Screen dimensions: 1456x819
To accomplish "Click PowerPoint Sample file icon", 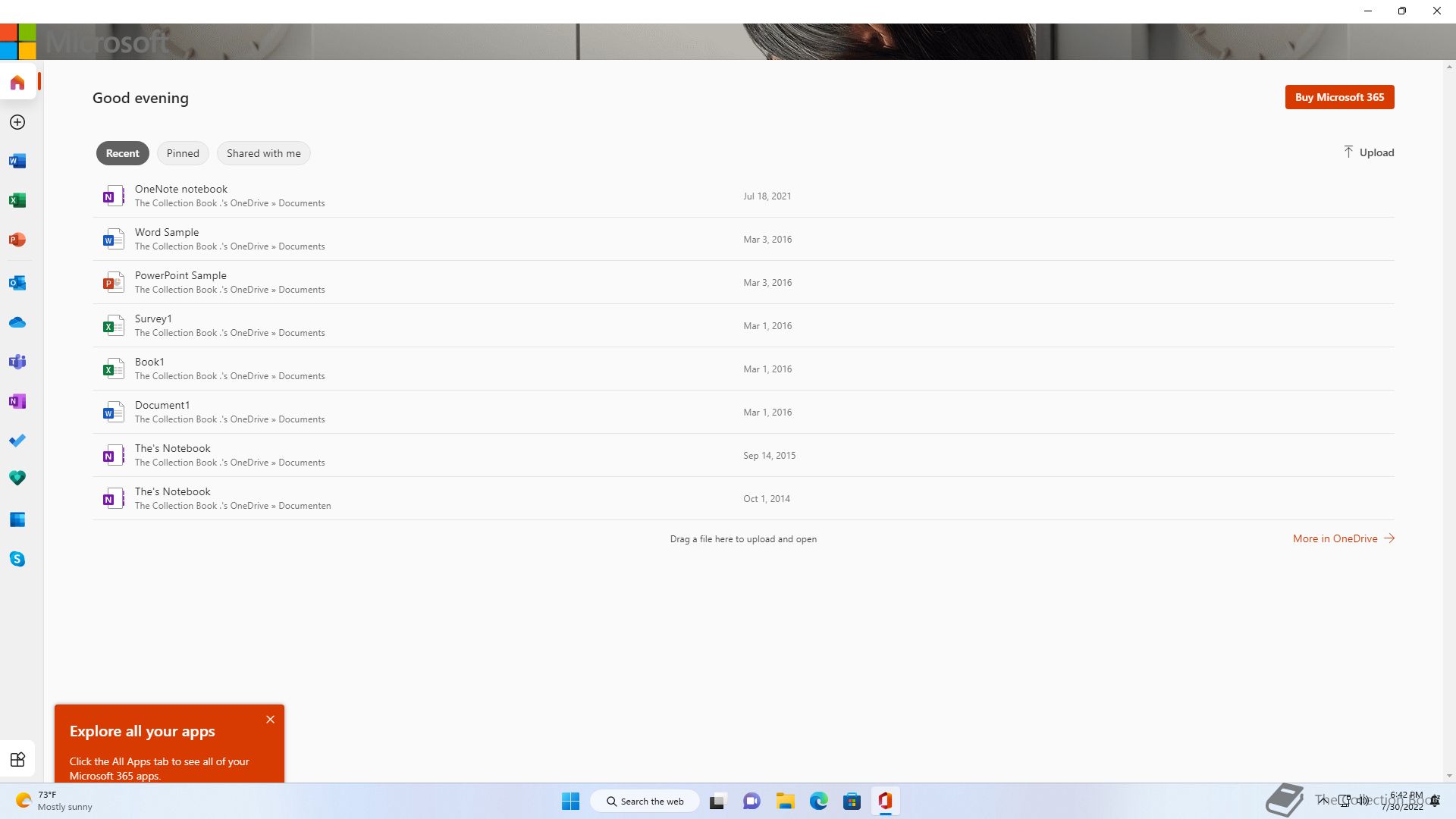I will [x=113, y=282].
